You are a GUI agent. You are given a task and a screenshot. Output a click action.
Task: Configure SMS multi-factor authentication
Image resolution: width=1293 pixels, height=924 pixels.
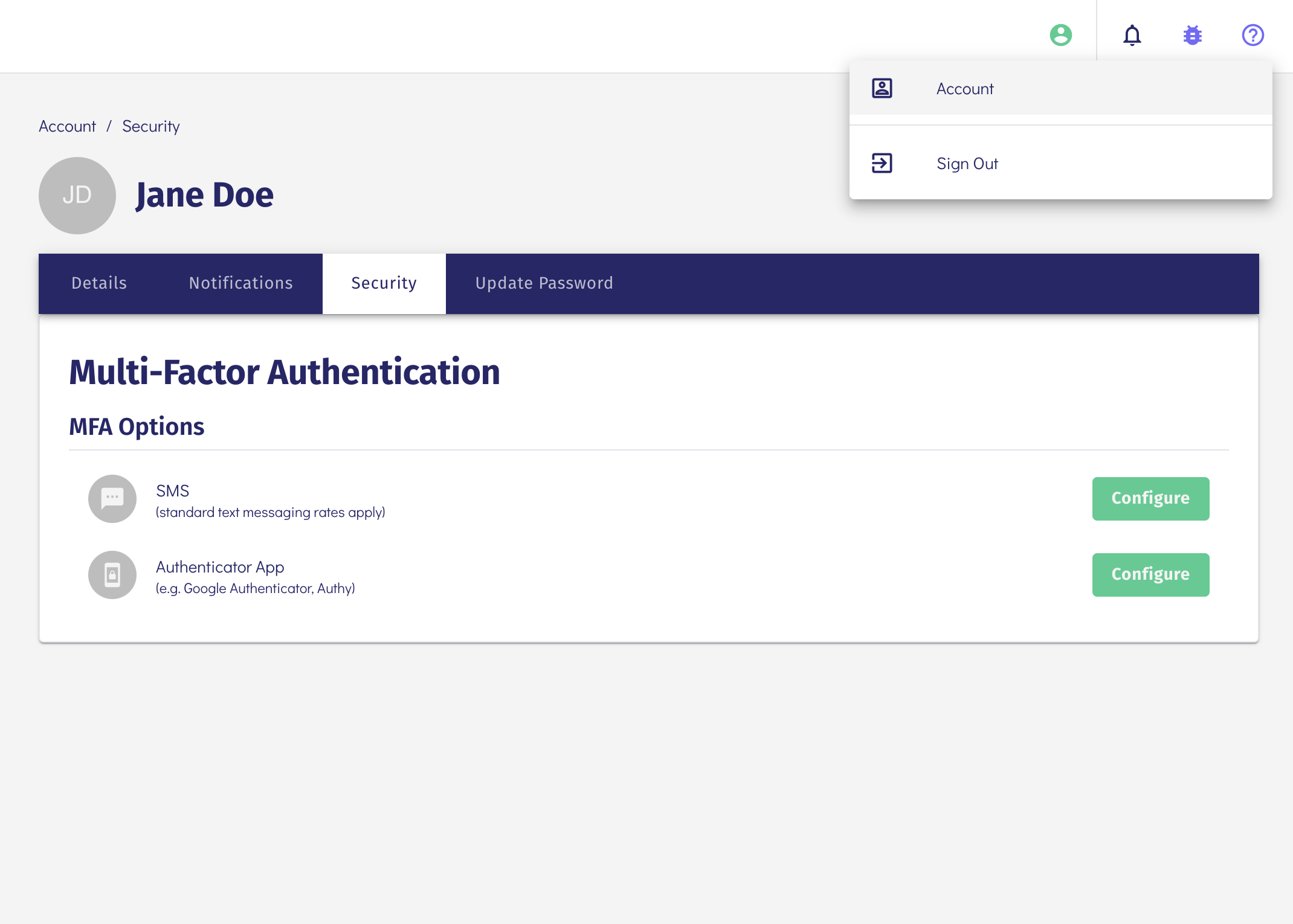1150,499
